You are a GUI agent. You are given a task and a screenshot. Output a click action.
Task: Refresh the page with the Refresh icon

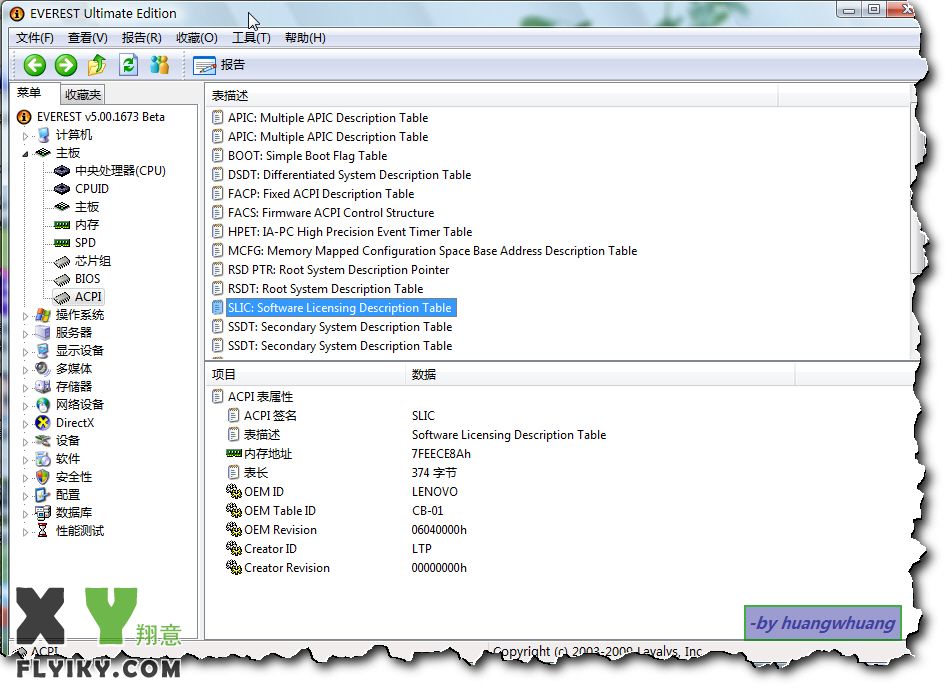coord(129,65)
